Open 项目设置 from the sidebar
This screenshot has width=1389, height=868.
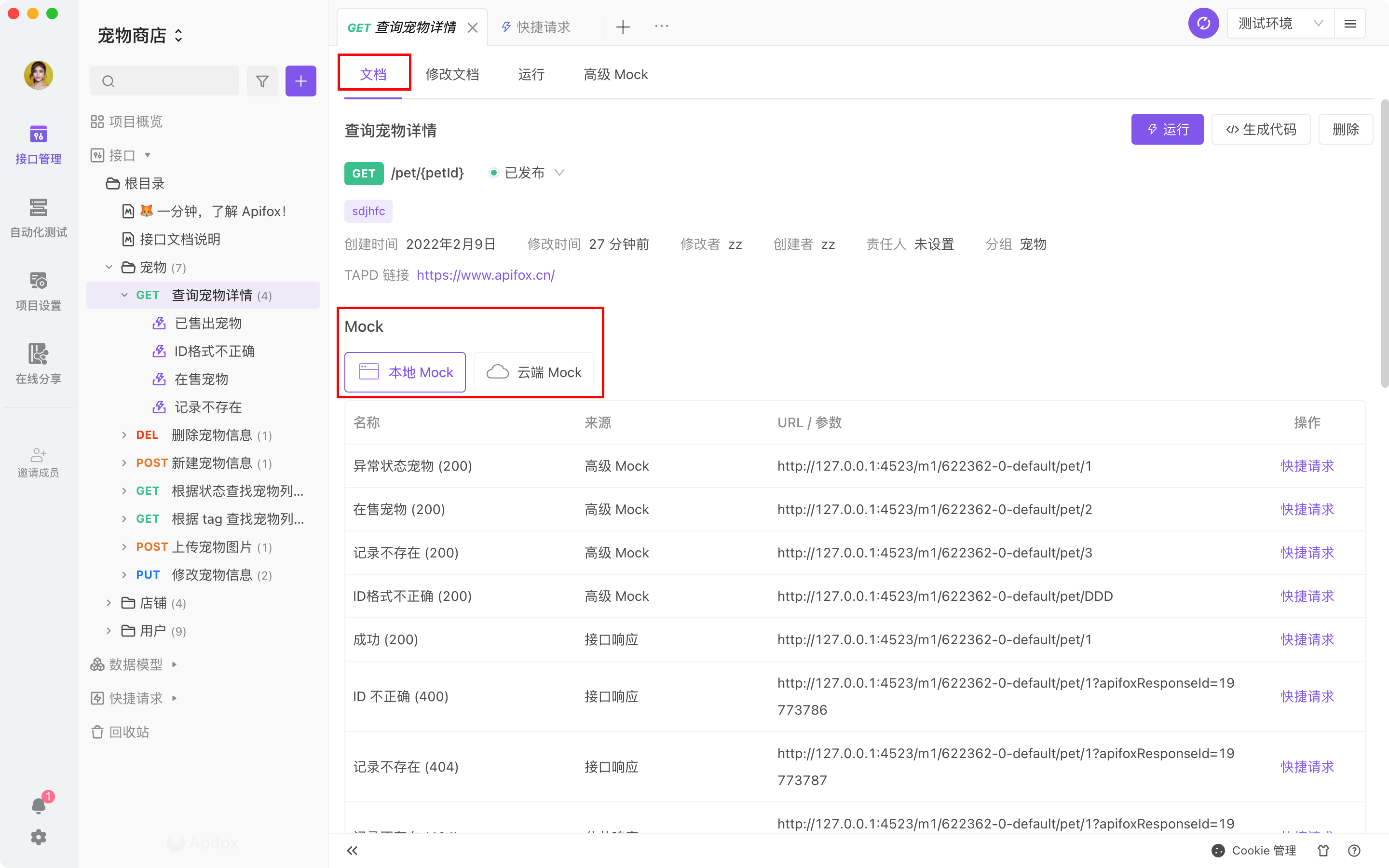[x=38, y=290]
